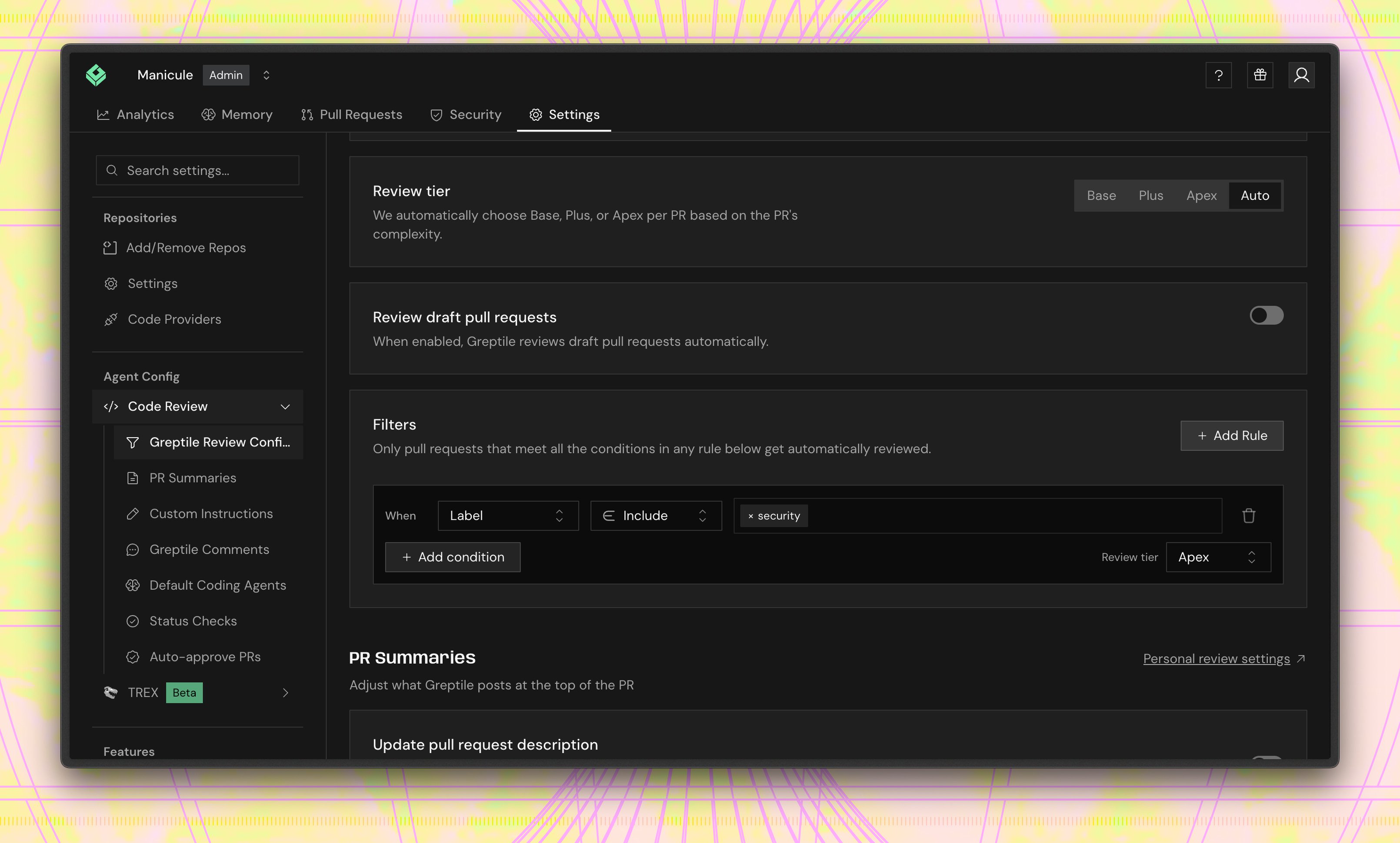The image size is (1400, 843).
Task: Open the rule's Review tier Apex dropdown
Action: pos(1218,557)
